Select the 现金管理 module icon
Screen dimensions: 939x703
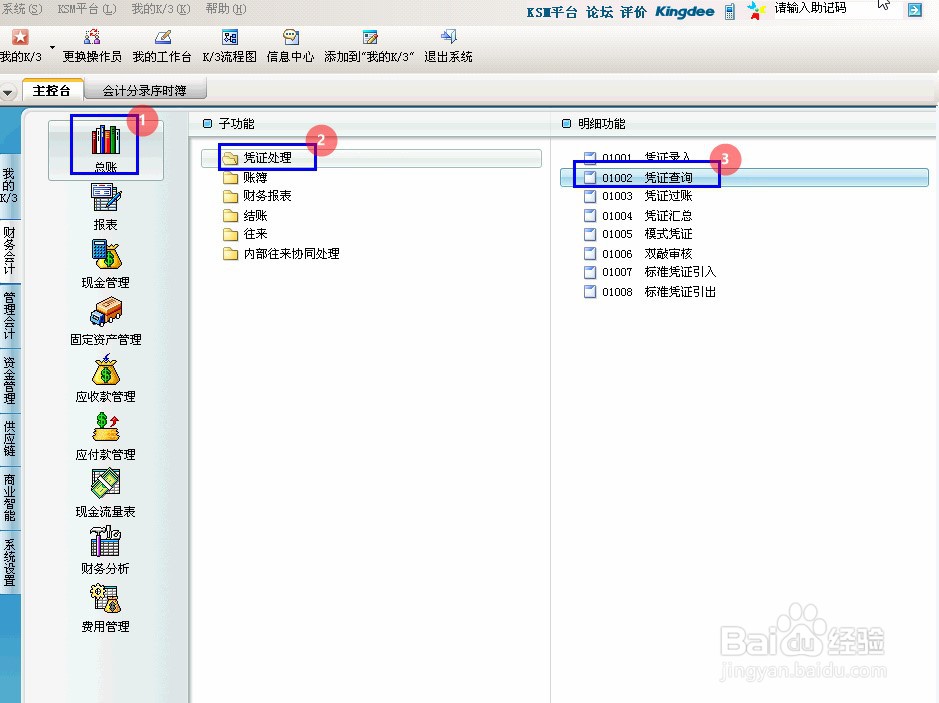[x=105, y=264]
